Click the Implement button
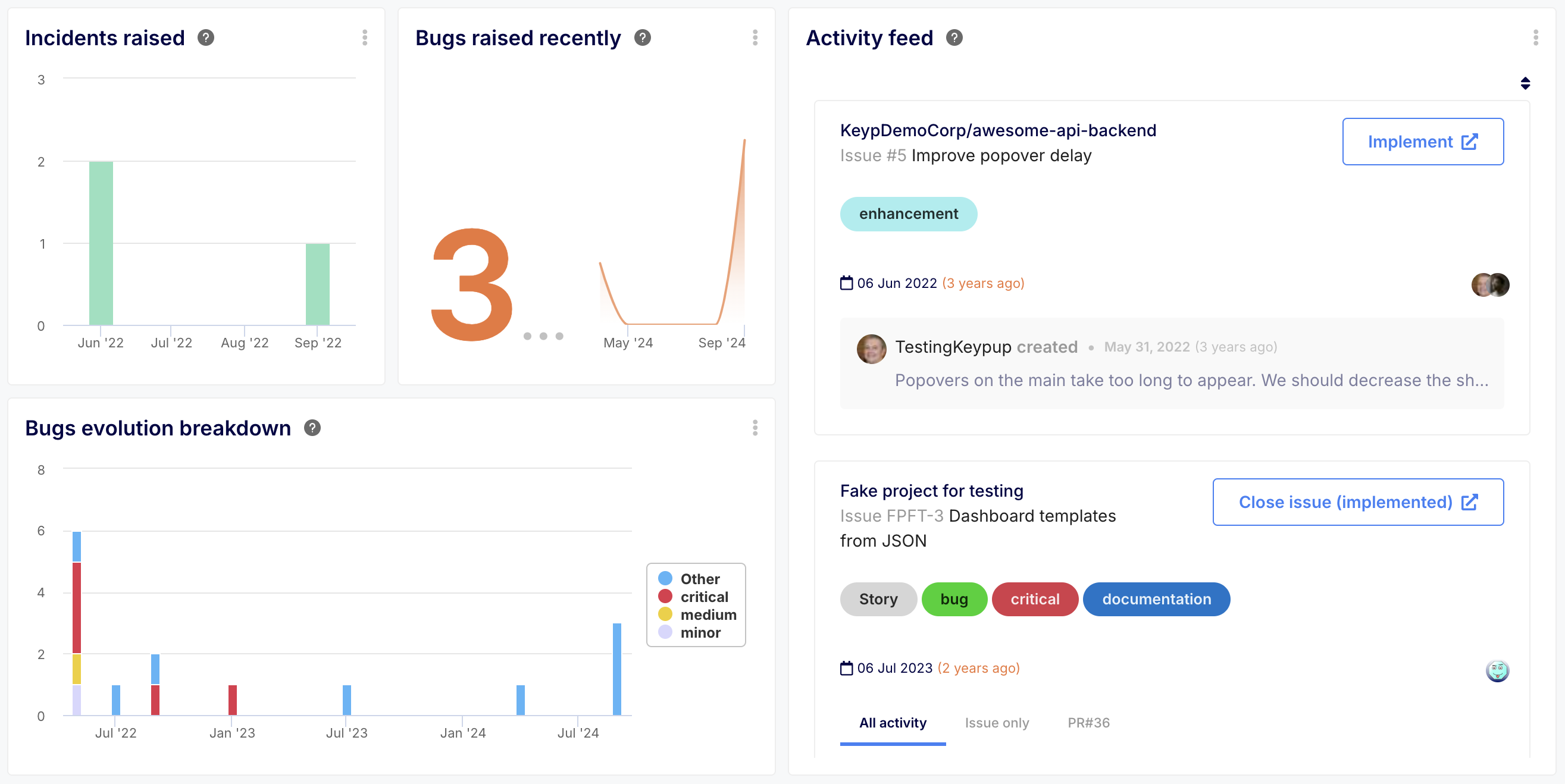 (x=1422, y=142)
